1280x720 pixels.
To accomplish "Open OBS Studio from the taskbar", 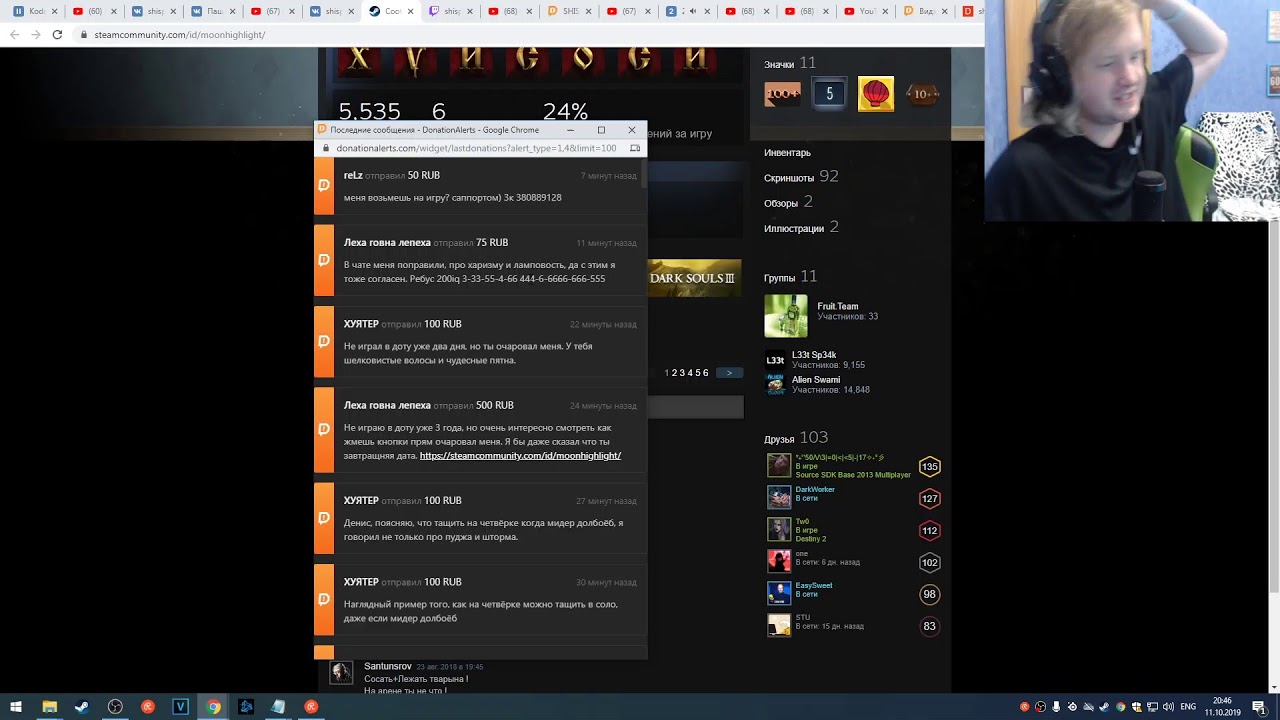I will point(115,707).
